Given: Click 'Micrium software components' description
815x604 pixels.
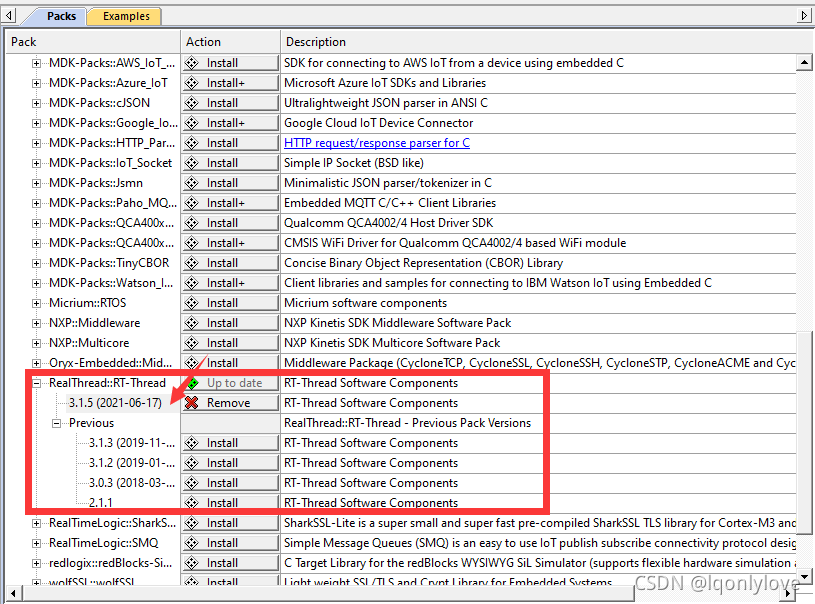Looking at the screenshot, I should [x=365, y=303].
